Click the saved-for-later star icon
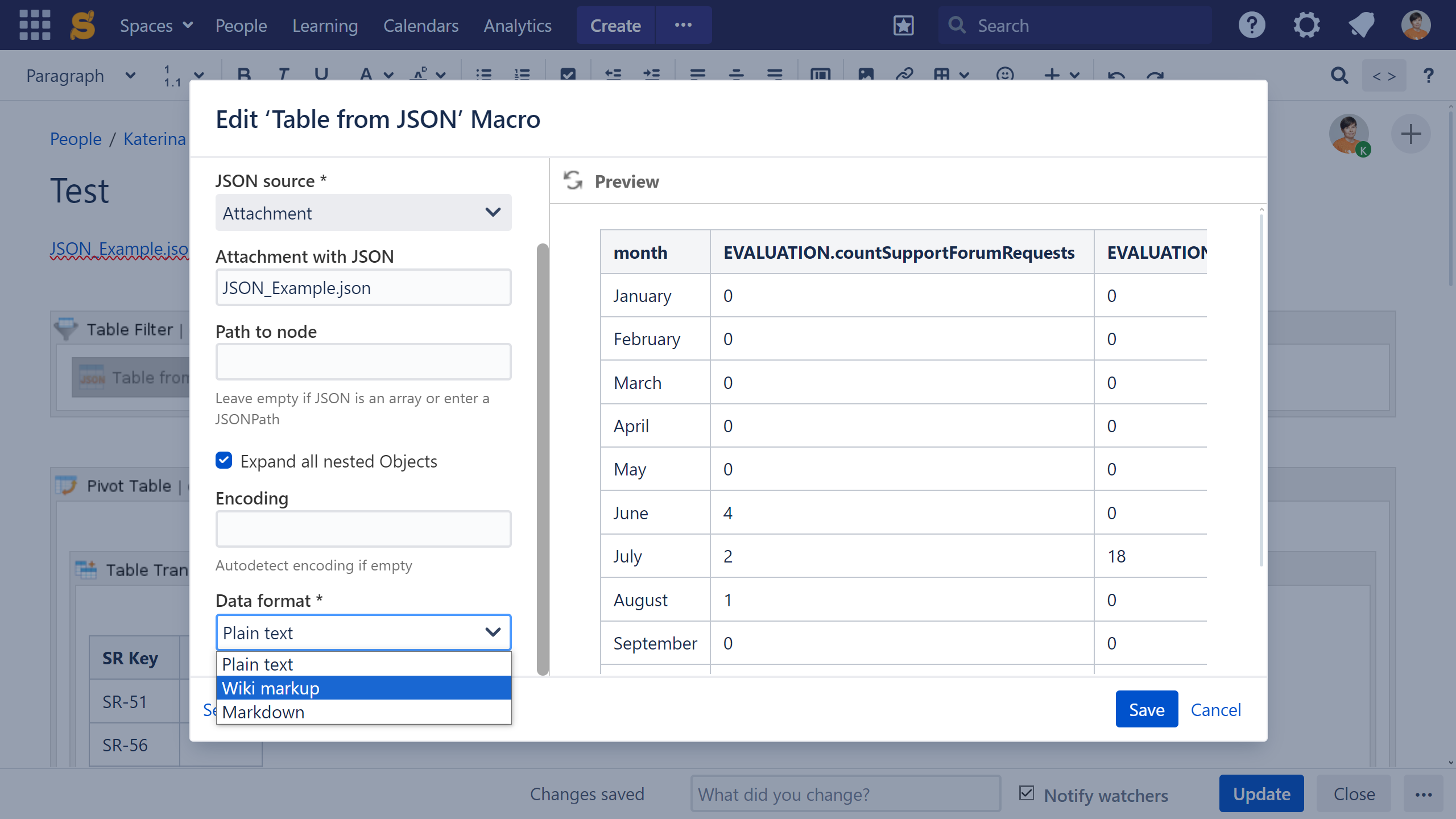The width and height of the screenshot is (1456, 819). tap(903, 25)
